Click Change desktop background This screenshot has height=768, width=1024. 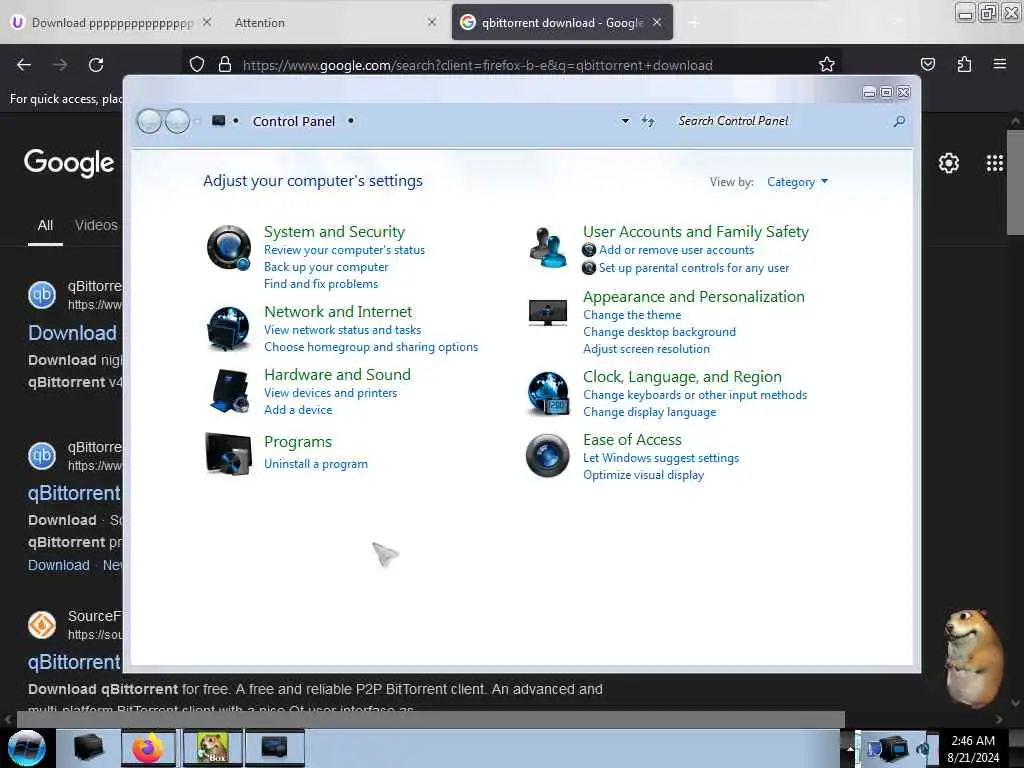click(x=659, y=332)
